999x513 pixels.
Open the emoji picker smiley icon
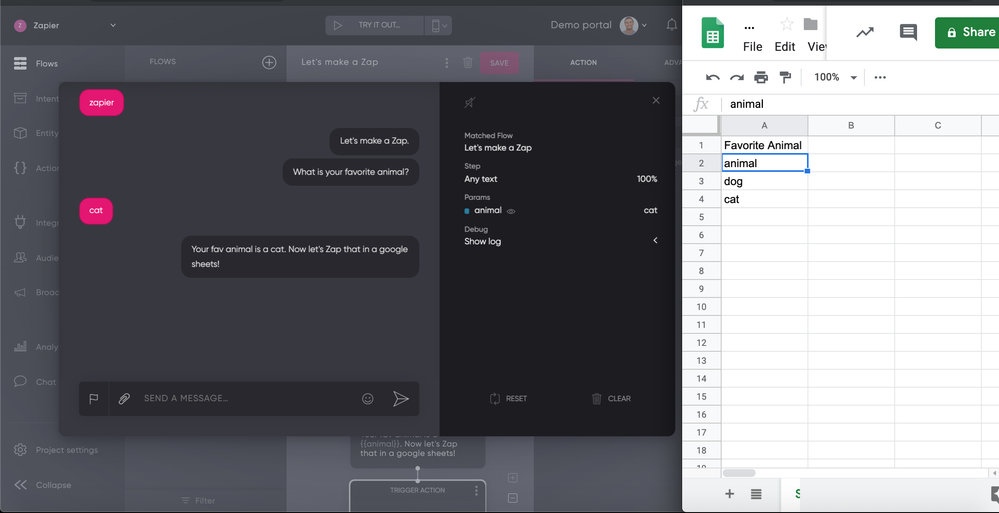tap(368, 399)
